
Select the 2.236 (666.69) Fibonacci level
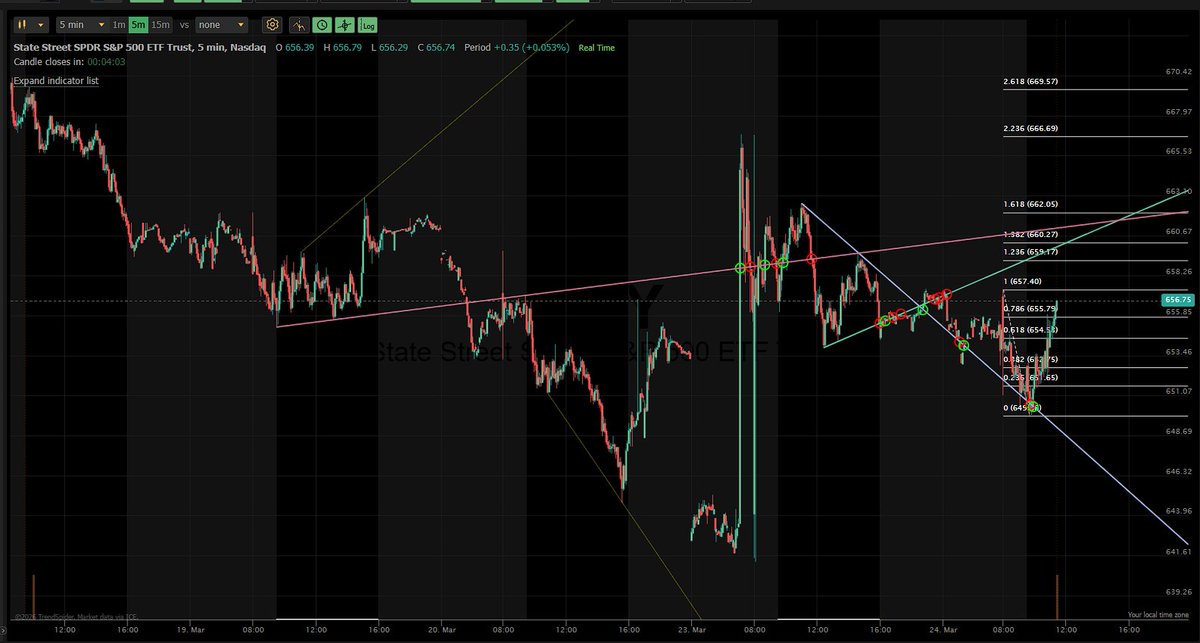pyautogui.click(x=1030, y=128)
